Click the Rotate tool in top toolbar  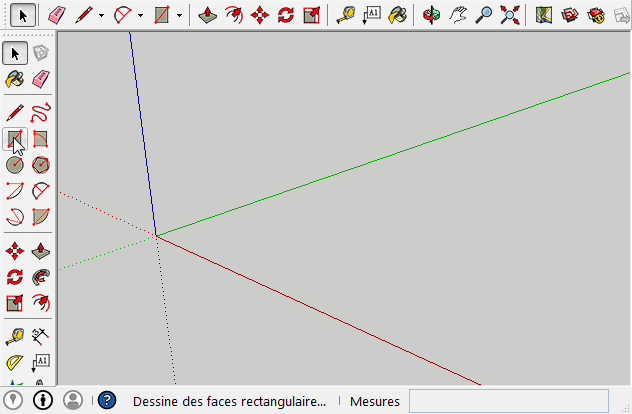click(285, 15)
